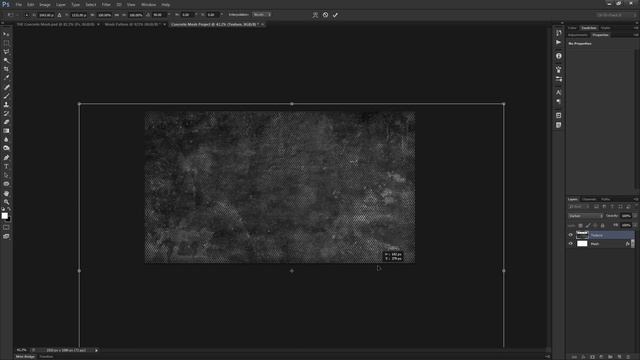
Task: Select the Eraser tool
Action: coord(6,122)
